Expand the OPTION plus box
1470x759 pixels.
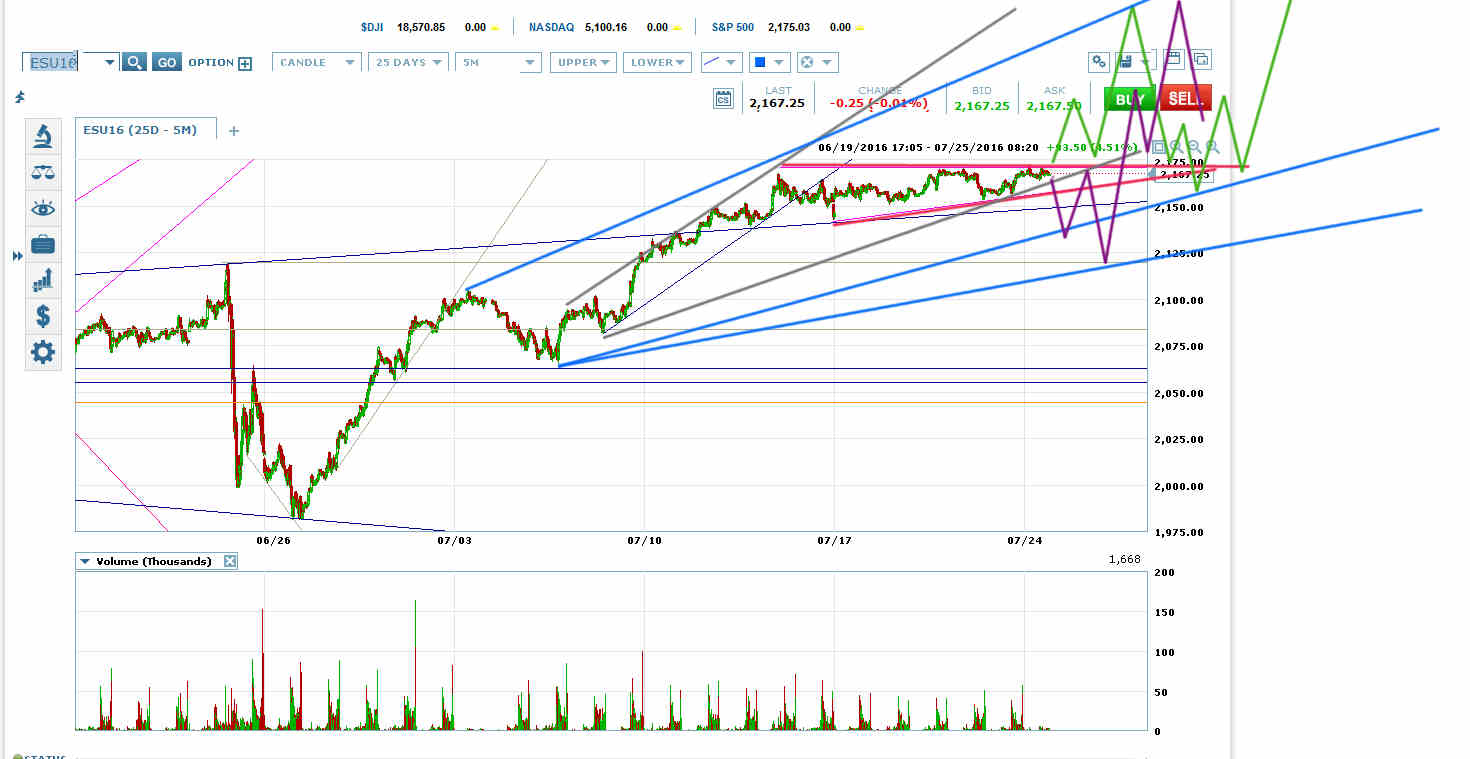[245, 63]
